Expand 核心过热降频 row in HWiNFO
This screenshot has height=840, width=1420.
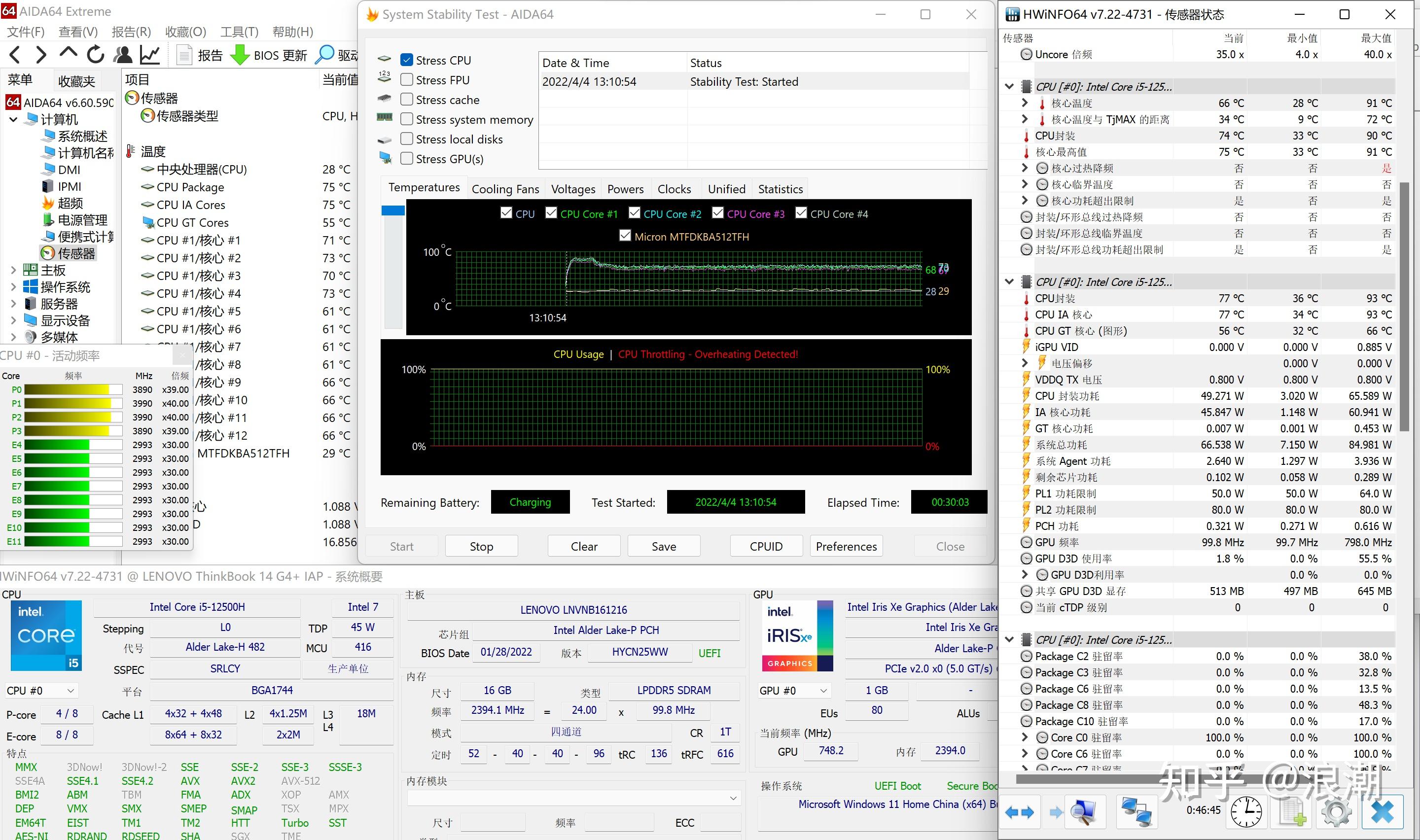(x=1025, y=168)
